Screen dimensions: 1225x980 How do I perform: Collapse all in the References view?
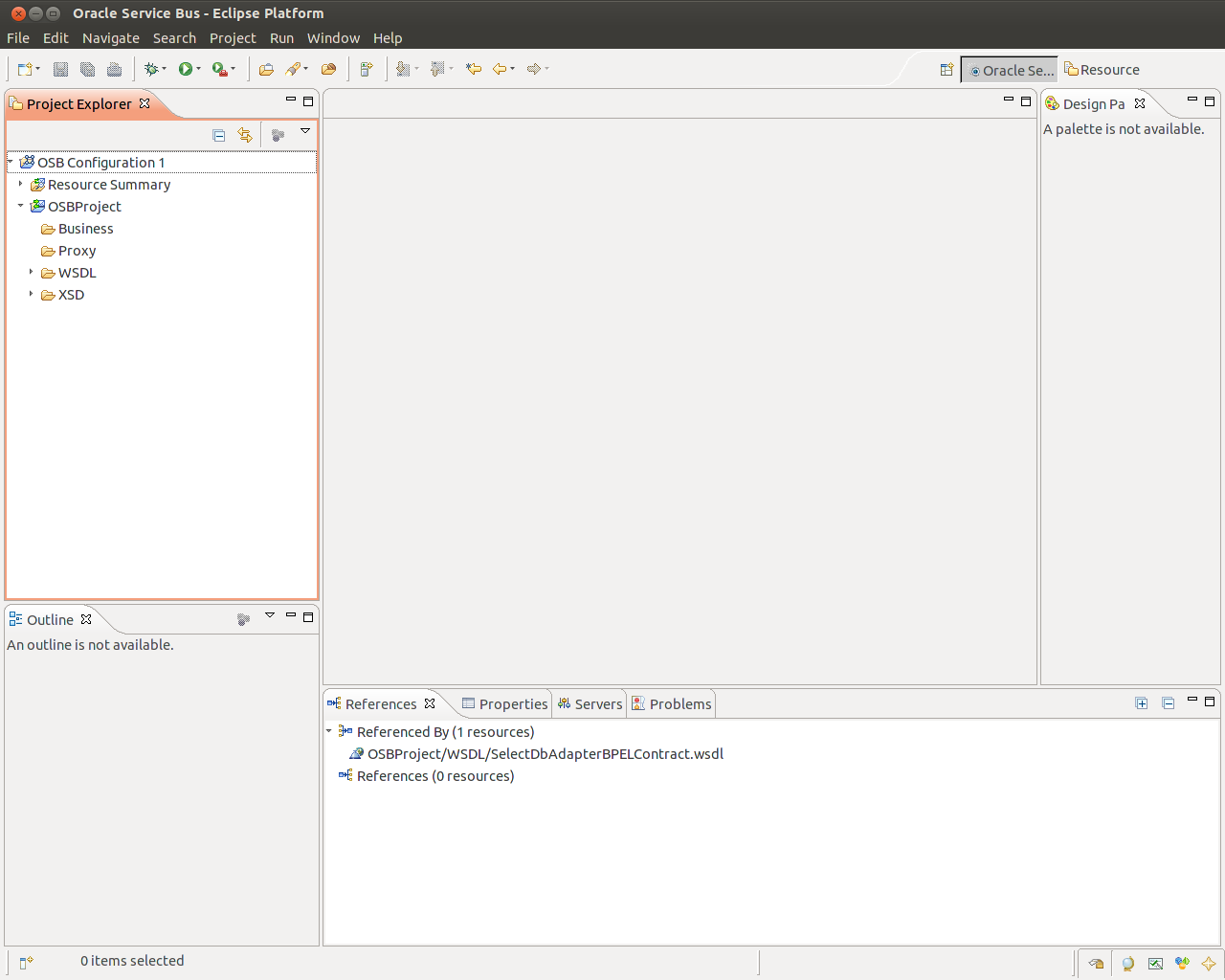coord(1169,703)
